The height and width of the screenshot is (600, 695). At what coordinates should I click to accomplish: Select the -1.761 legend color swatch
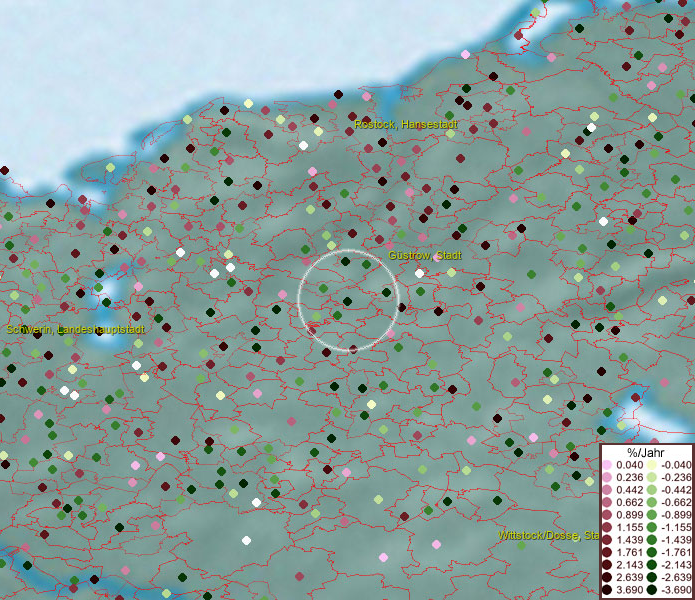point(652,553)
